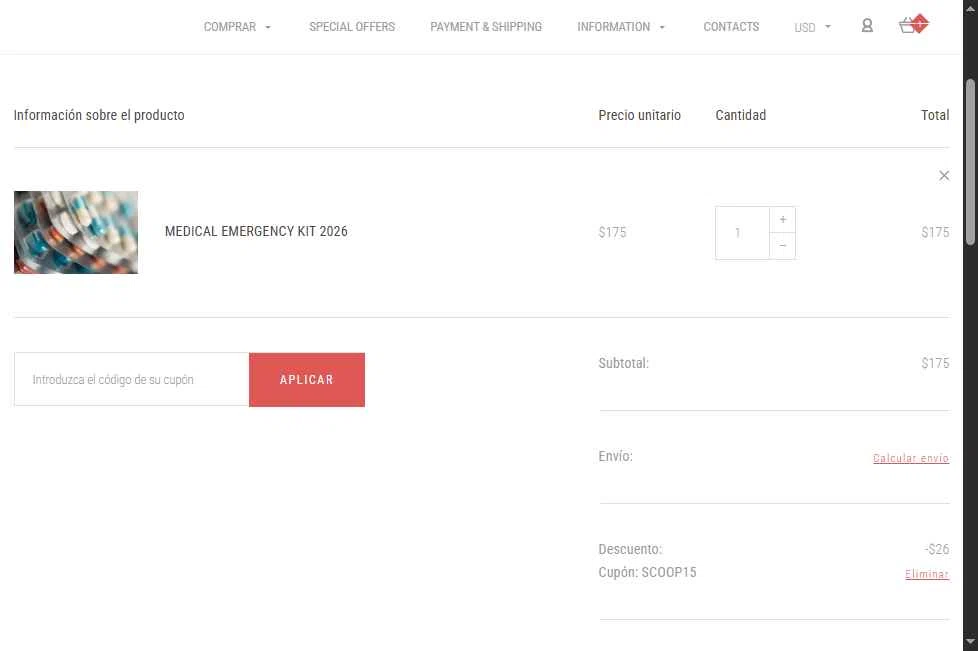
Task: Click the scrollbar down arrow
Action: 970,641
